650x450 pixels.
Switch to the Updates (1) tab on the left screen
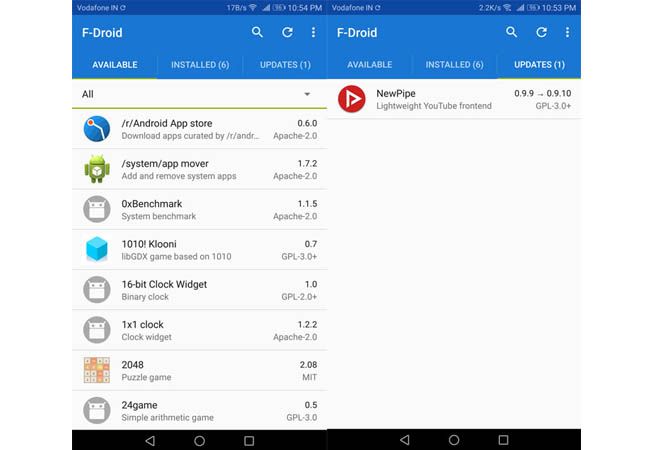(285, 65)
